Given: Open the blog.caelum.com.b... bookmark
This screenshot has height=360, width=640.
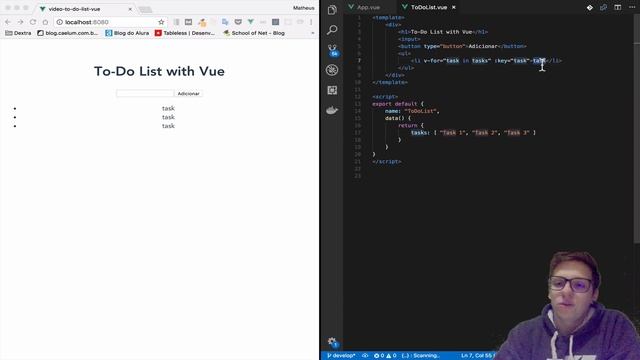Looking at the screenshot, I should [68, 33].
